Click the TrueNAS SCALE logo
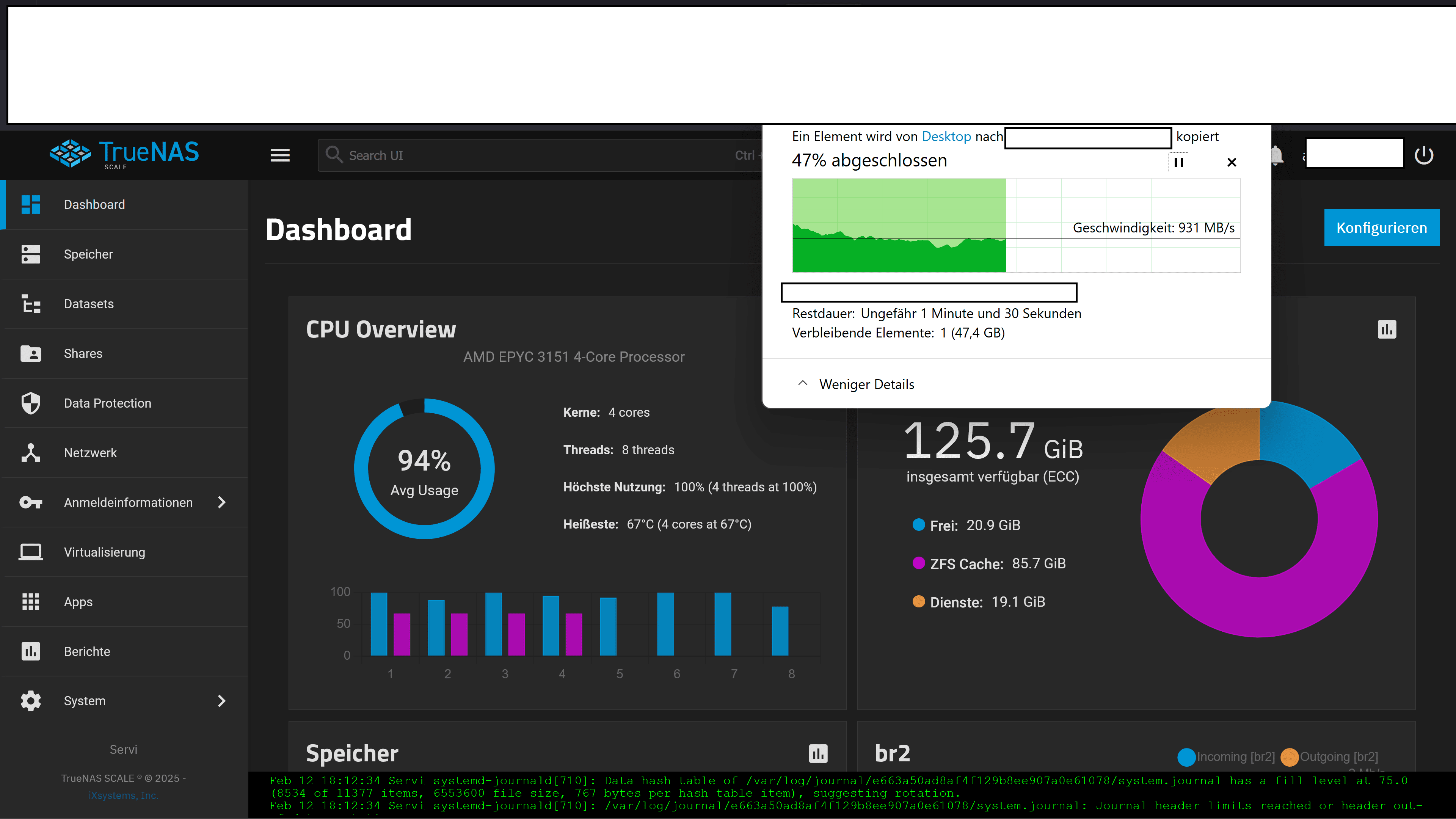 [x=124, y=154]
